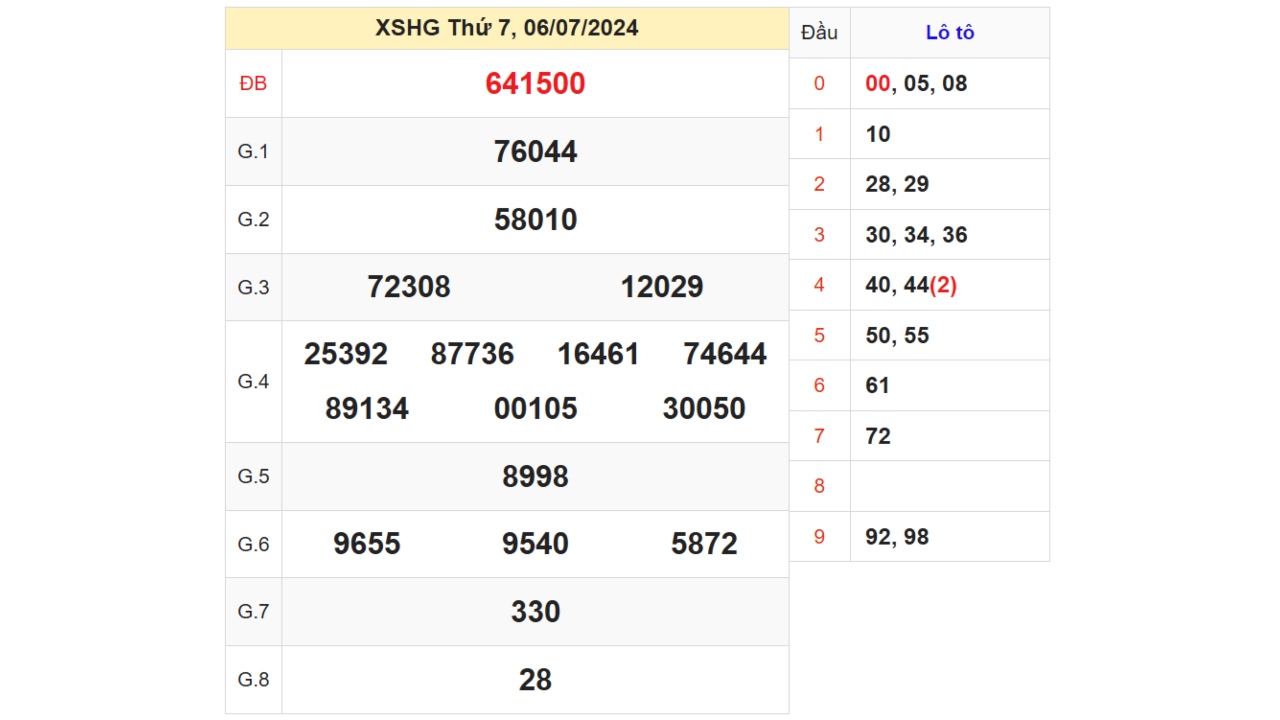Screen dimensions: 1280x720
Task: Click lô tô values 28, 29
Action: coord(897,184)
